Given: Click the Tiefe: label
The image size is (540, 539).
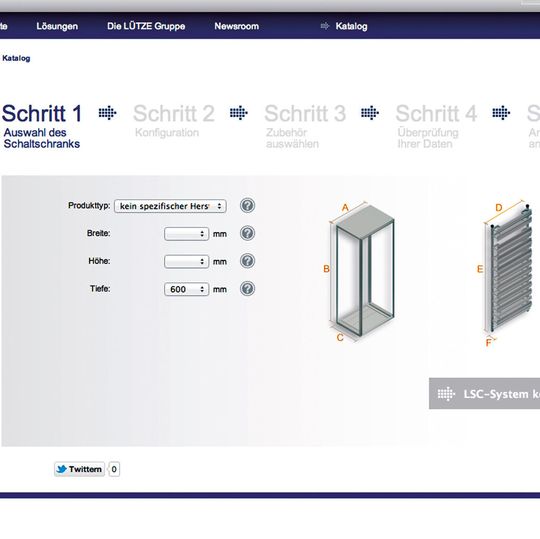Looking at the screenshot, I should tap(100, 289).
